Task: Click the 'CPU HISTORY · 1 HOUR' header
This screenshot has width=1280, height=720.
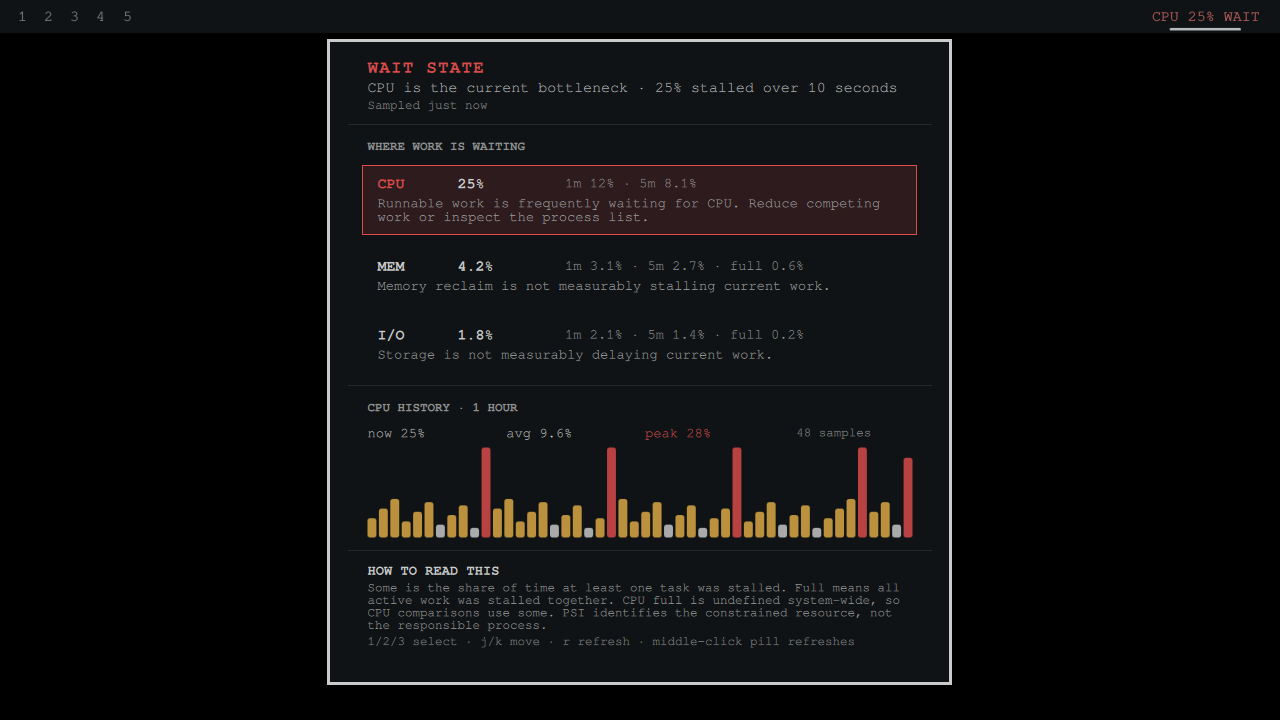Action: (442, 408)
